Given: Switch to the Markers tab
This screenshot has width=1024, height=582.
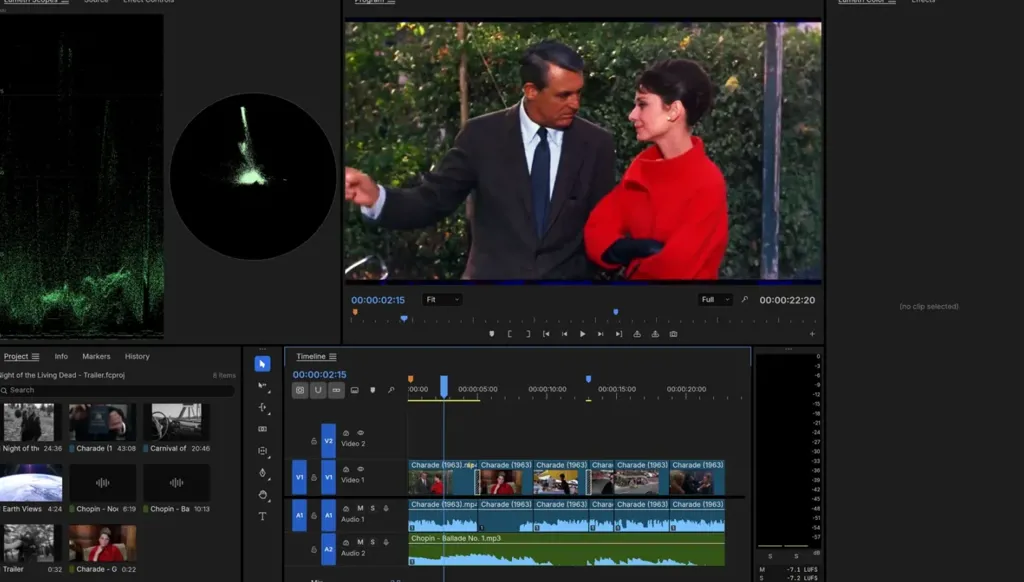Looking at the screenshot, I should tap(96, 357).
